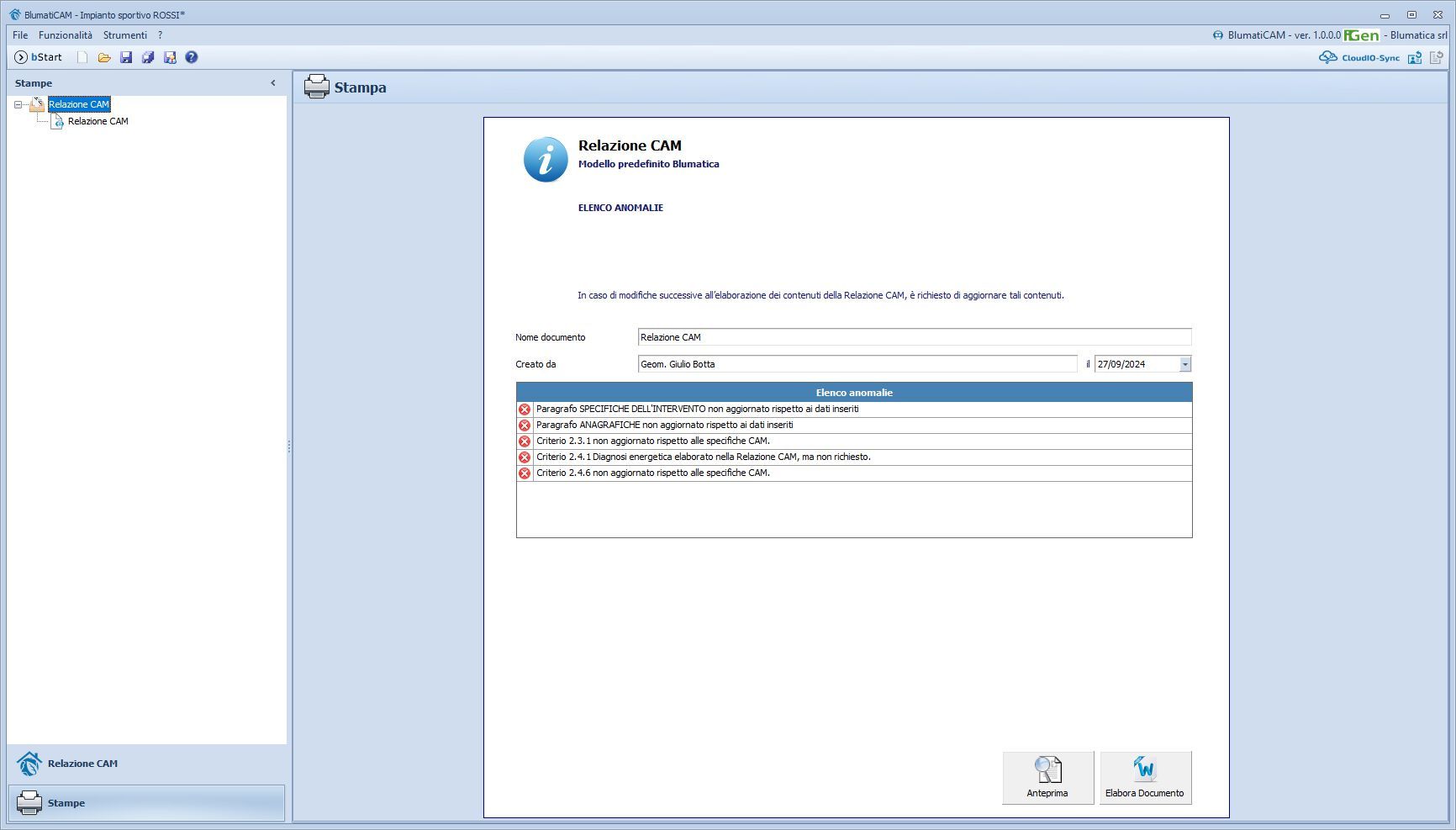The width and height of the screenshot is (1456, 830).
Task: Open the Strumenti menu
Action: coord(124,35)
